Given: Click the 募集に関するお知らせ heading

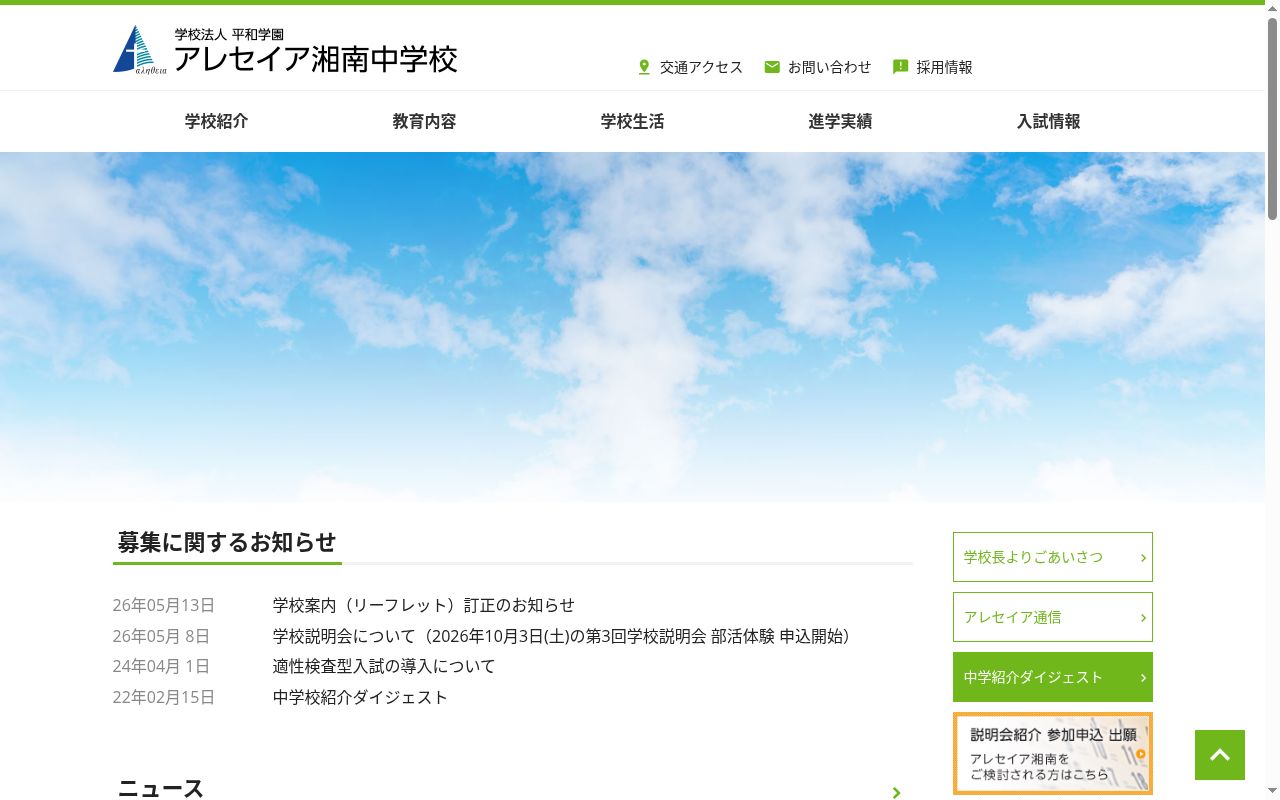Looking at the screenshot, I should click(x=227, y=542).
